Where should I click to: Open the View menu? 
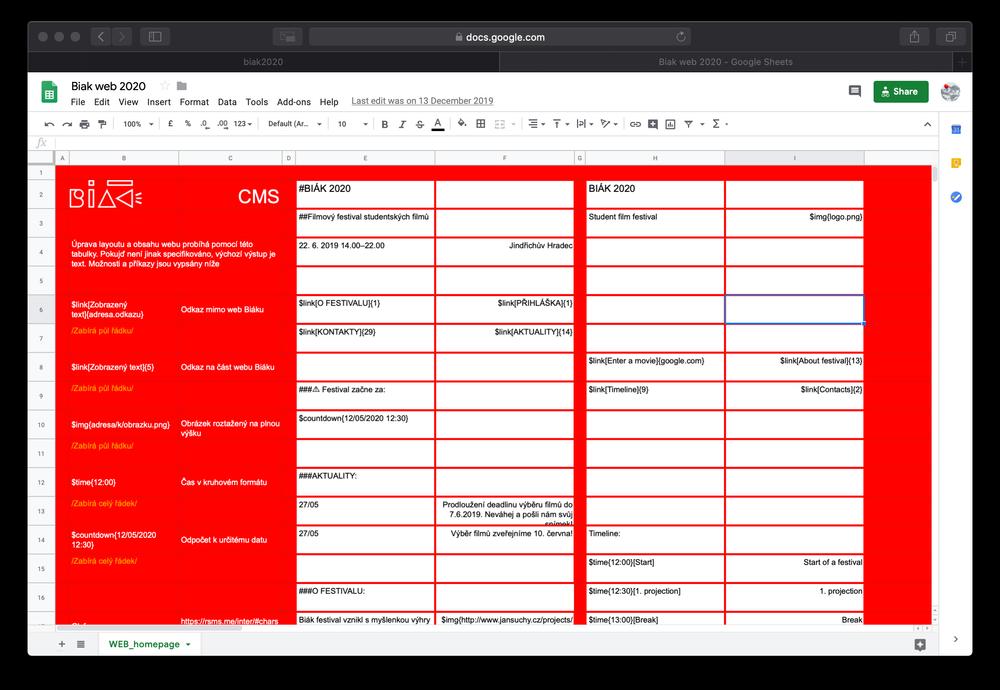128,102
